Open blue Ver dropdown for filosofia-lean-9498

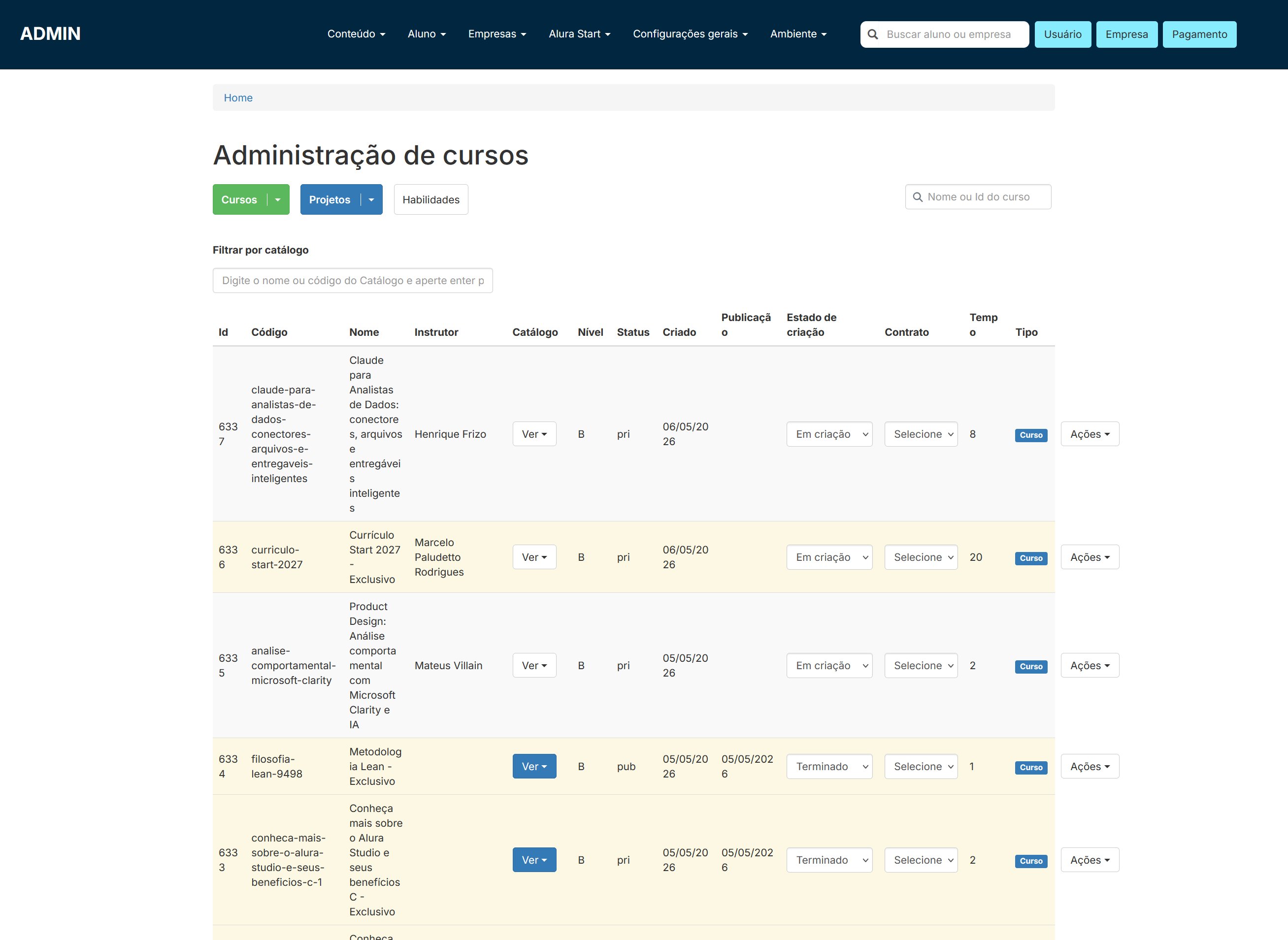[x=534, y=767]
